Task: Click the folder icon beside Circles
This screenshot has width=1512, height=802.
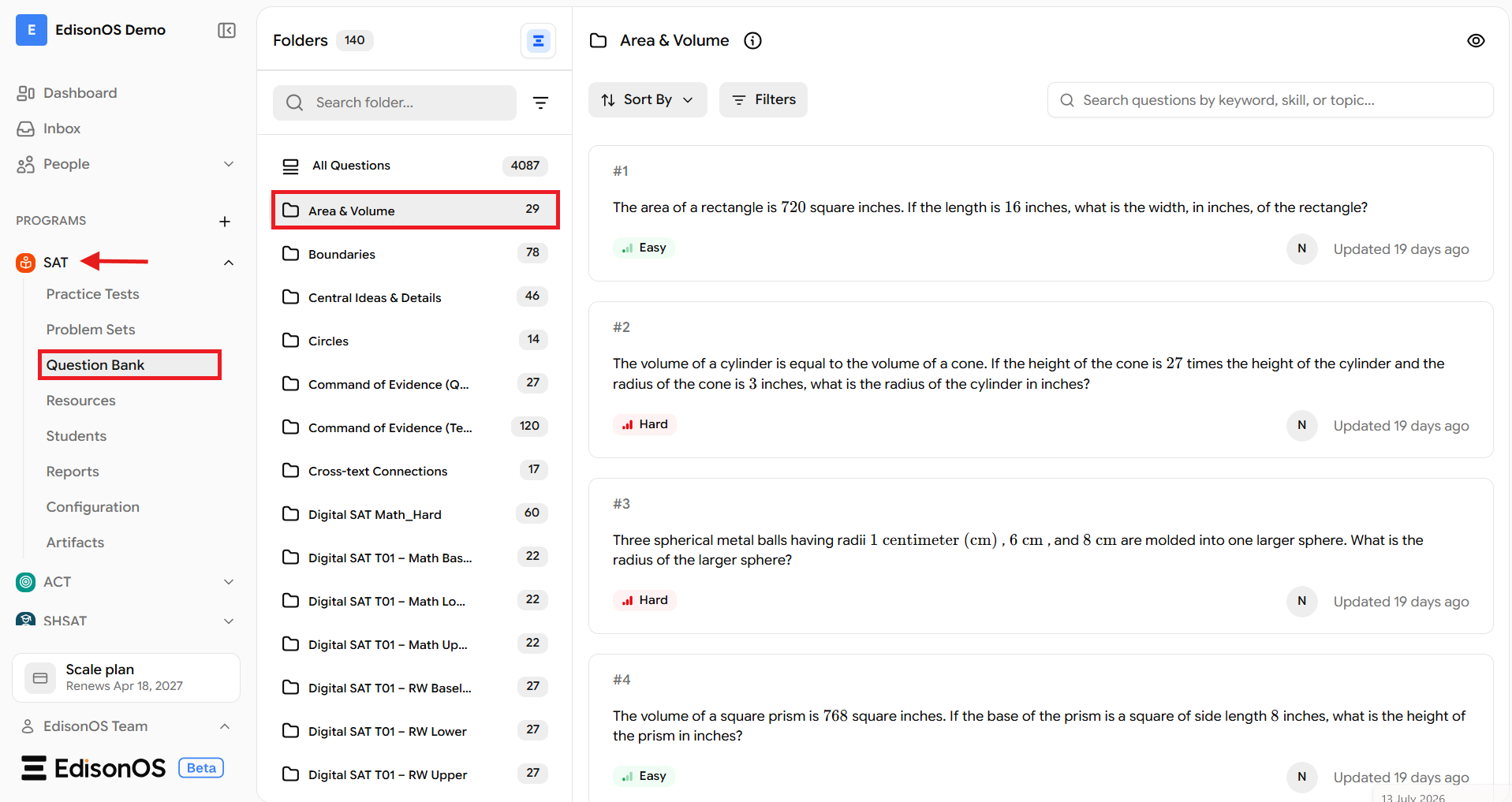Action: point(291,340)
